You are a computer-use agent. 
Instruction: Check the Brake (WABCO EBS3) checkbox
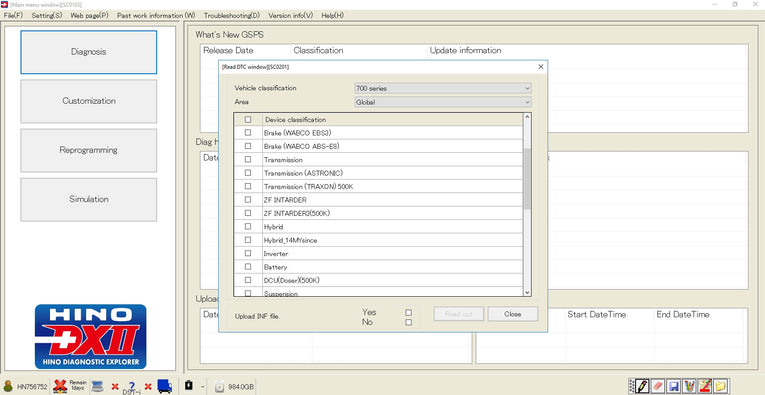click(248, 133)
